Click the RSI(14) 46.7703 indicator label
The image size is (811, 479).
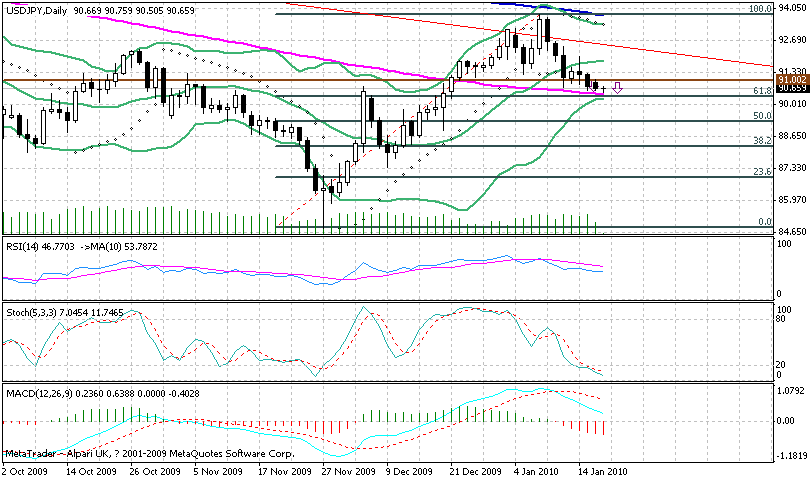[41, 247]
